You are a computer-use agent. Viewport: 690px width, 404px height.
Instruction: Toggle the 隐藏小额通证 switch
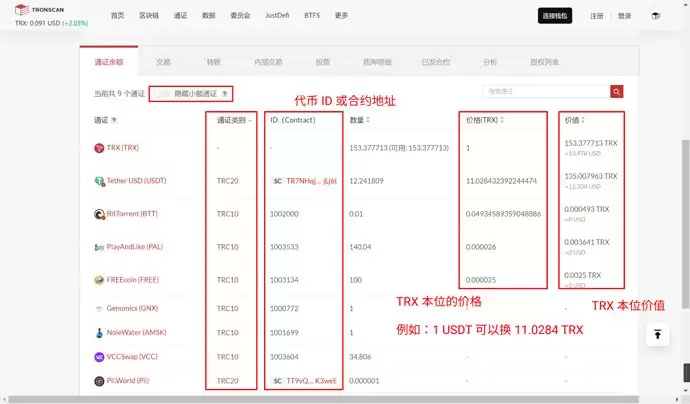(x=162, y=94)
